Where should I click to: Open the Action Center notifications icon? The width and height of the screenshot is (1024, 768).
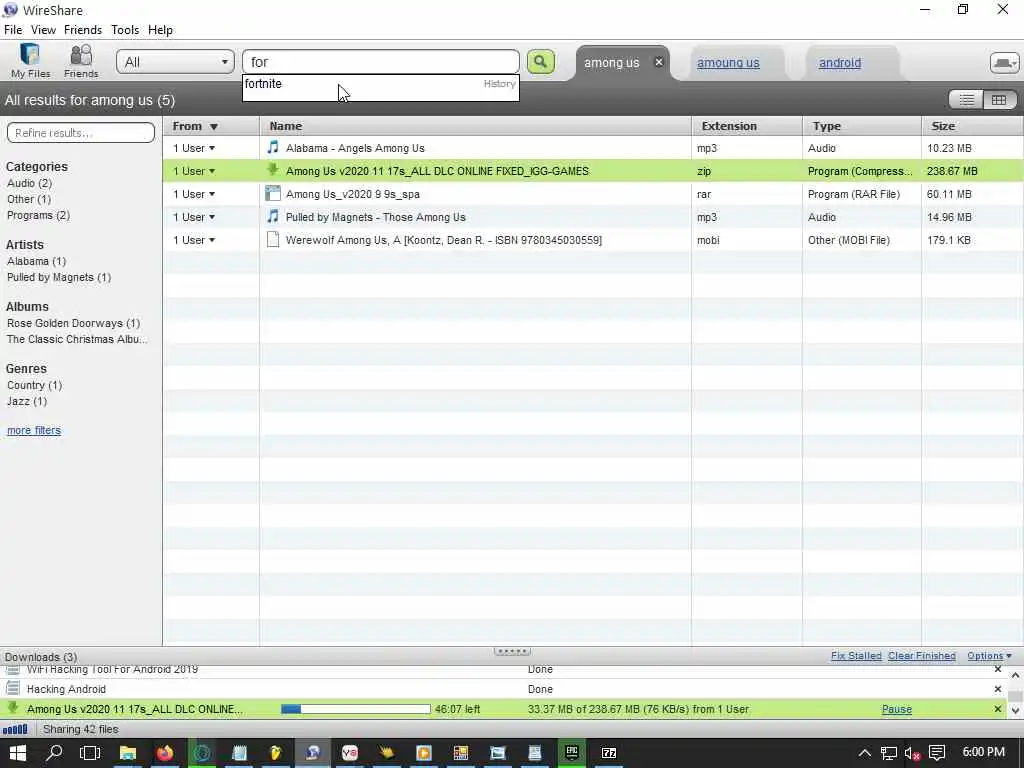pyautogui.click(x=937, y=753)
